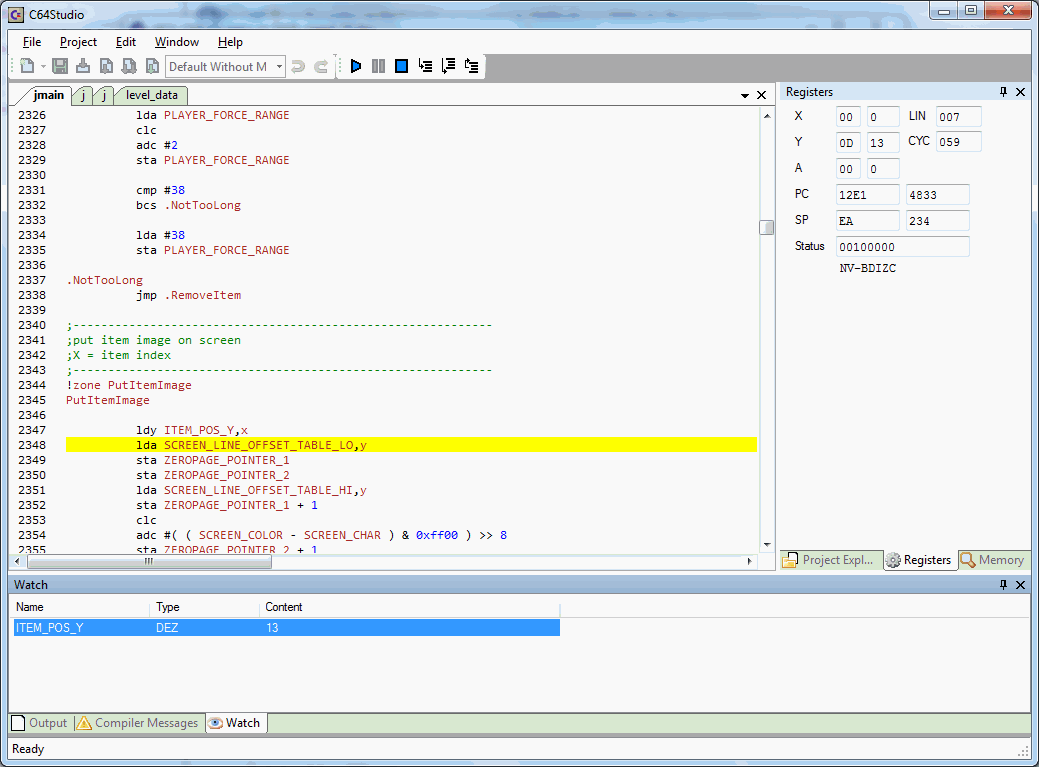Click the Step Out debugger icon
Viewport: 1039px width, 767px height.
pos(471,66)
